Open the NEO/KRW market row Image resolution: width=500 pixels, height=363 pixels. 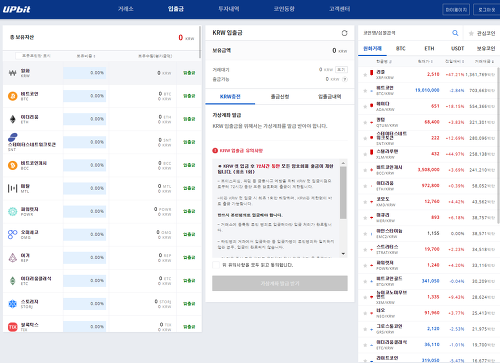click(429, 313)
